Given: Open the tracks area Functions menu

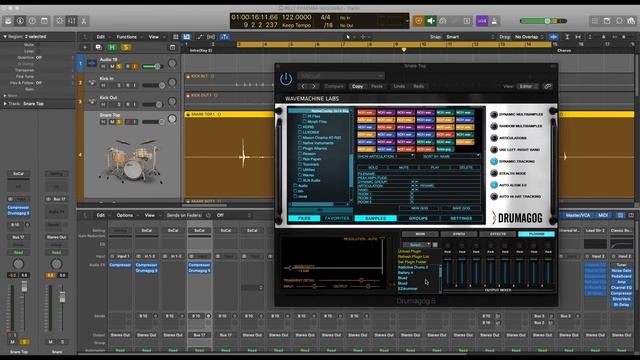Looking at the screenshot, I should (127, 37).
